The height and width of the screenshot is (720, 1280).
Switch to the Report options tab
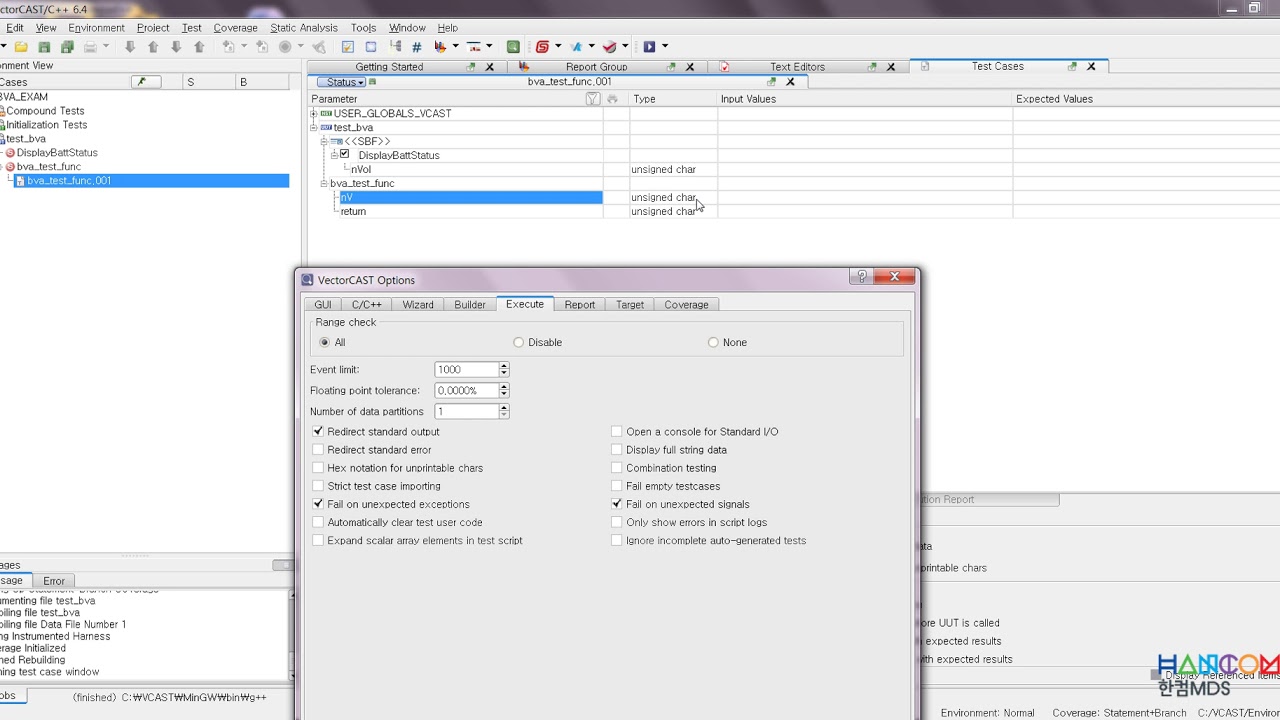(580, 305)
